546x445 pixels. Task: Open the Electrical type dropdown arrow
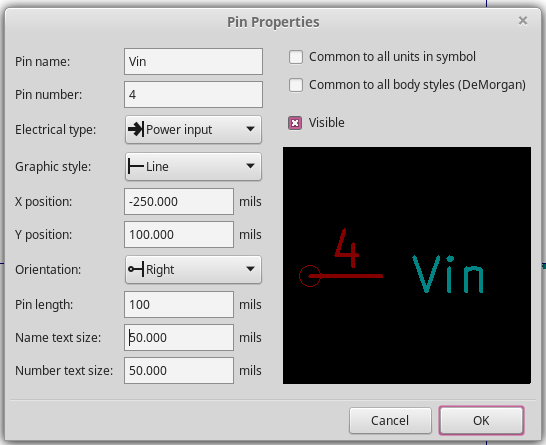(250, 129)
